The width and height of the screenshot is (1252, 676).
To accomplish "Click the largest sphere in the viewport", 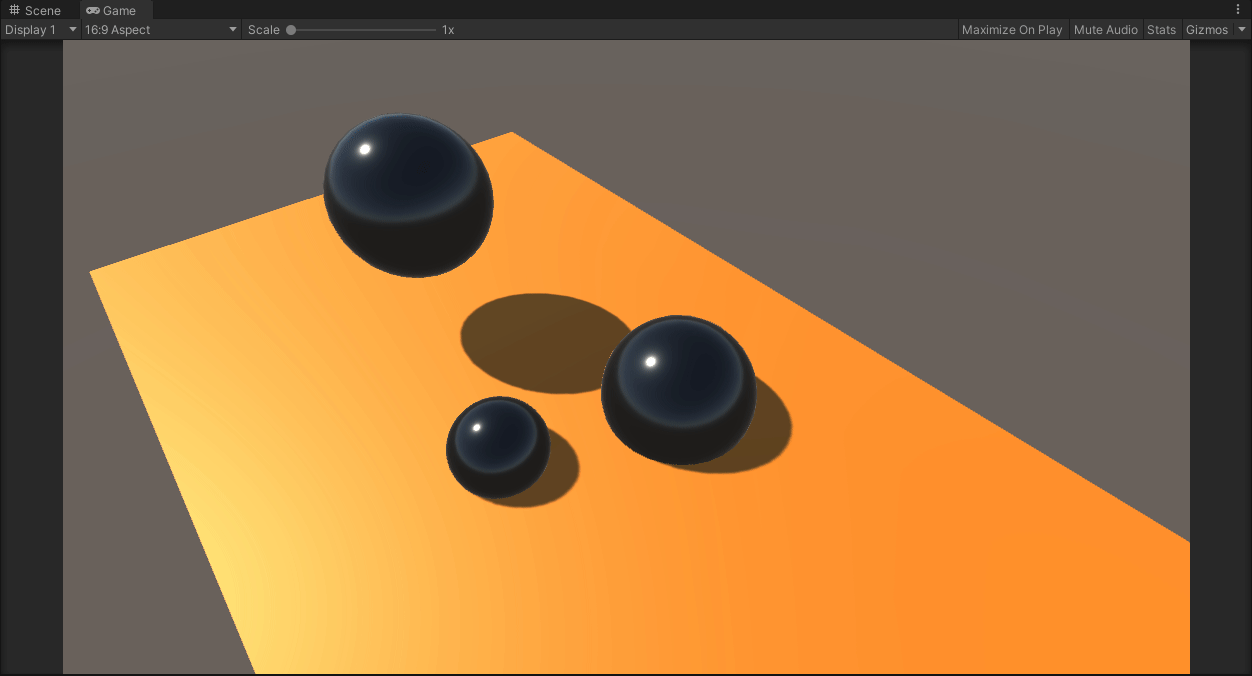I will [408, 195].
